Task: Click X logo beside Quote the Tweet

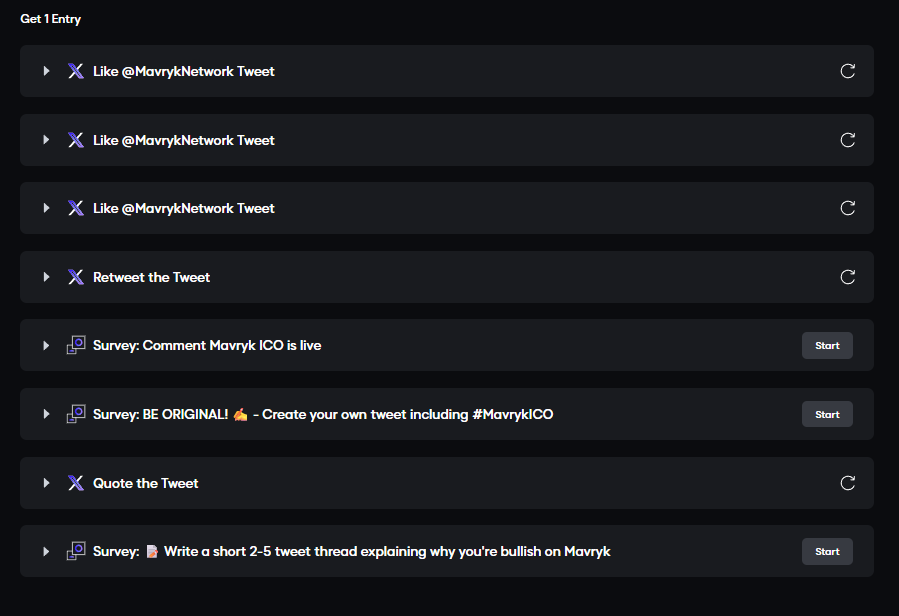Action: (x=76, y=483)
